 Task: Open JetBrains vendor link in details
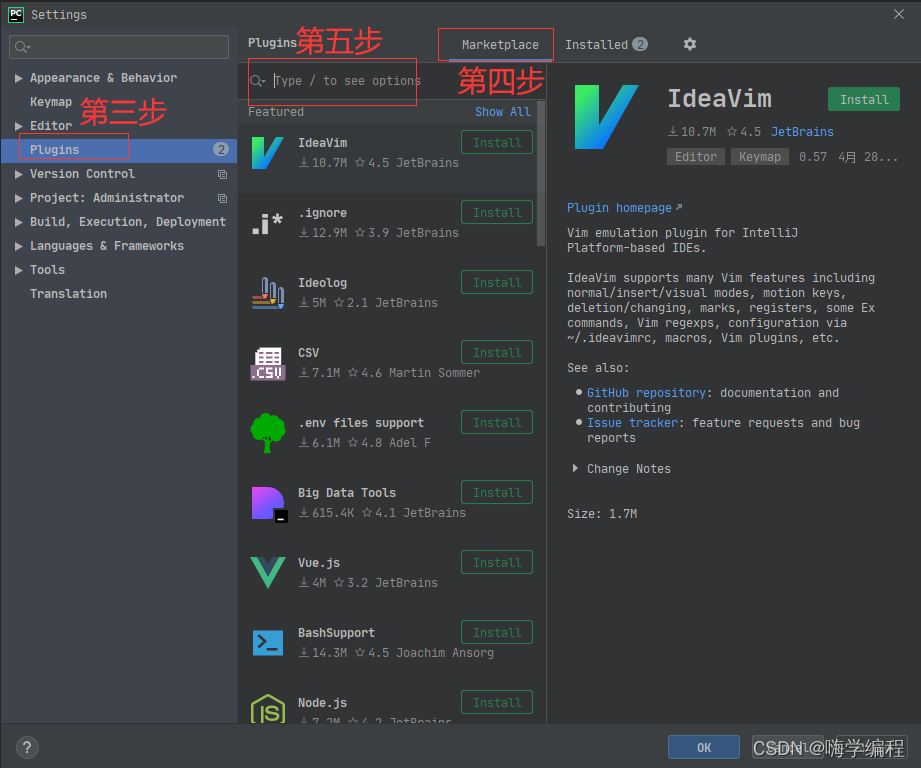pos(802,132)
